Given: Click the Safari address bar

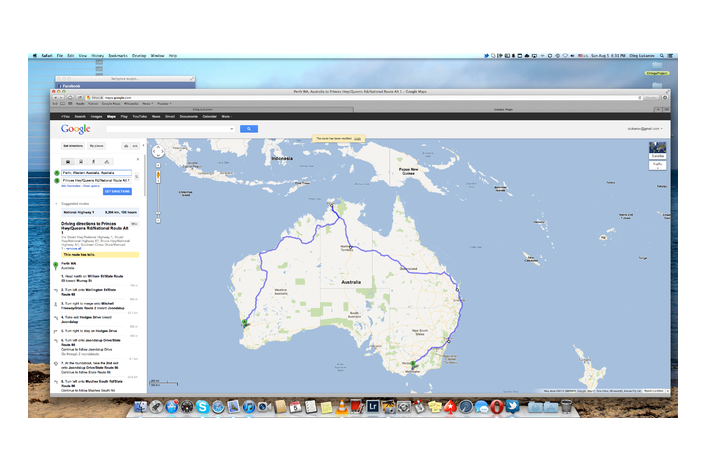Looking at the screenshot, I should 364,97.
